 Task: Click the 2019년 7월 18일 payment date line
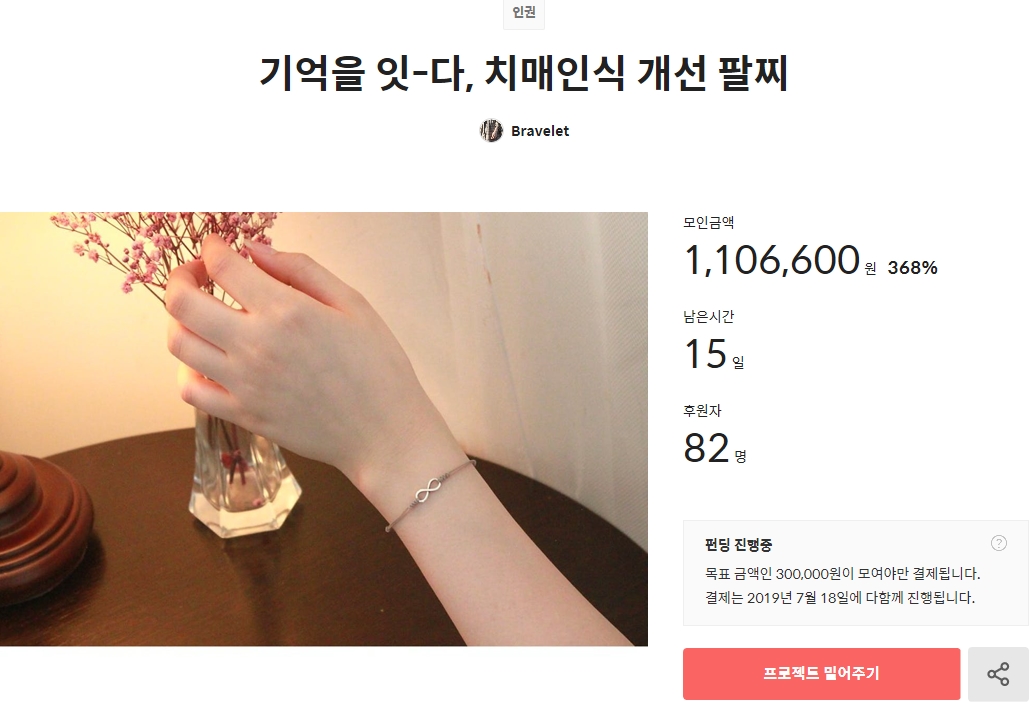click(x=840, y=598)
